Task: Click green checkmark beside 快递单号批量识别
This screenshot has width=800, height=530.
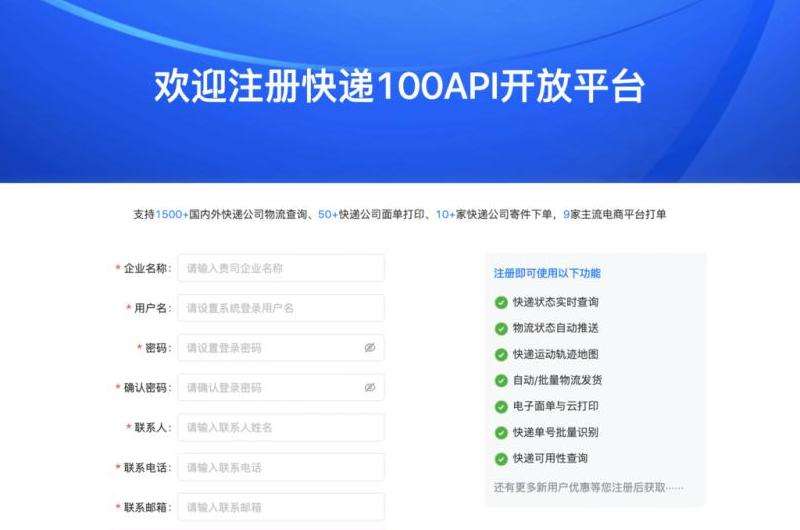Action: [x=501, y=433]
